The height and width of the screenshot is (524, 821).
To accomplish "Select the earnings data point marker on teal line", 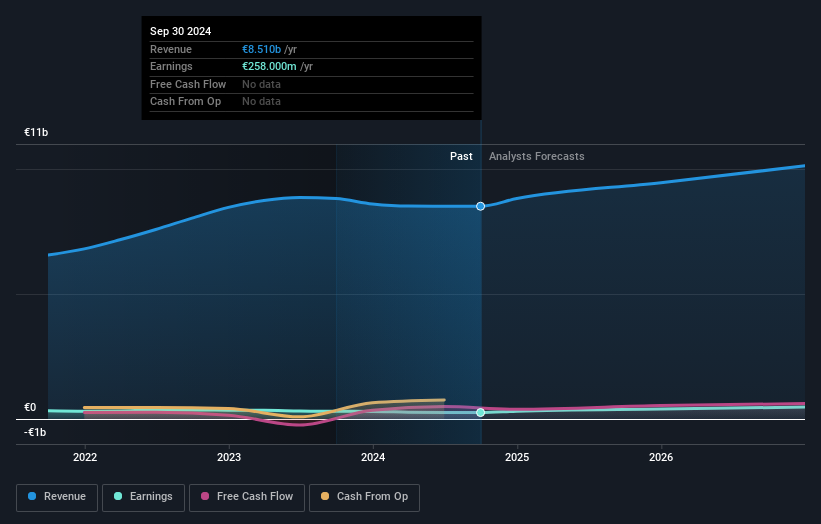I will [x=481, y=412].
